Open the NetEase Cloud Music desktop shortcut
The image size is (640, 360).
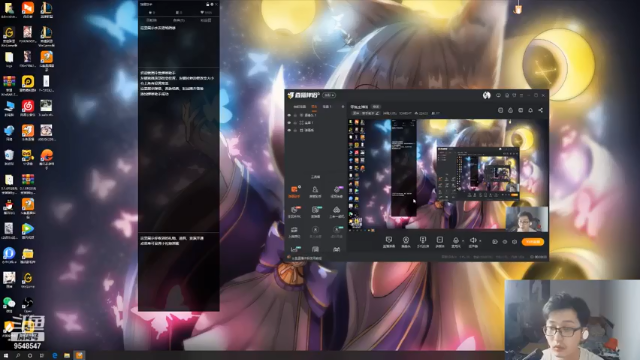28,108
